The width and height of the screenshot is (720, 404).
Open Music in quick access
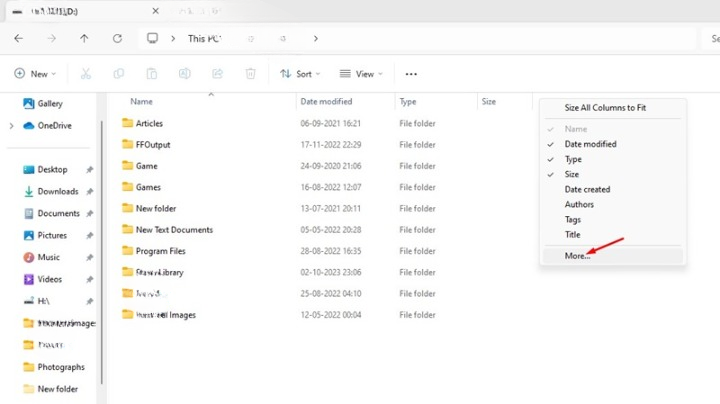[x=41, y=257]
